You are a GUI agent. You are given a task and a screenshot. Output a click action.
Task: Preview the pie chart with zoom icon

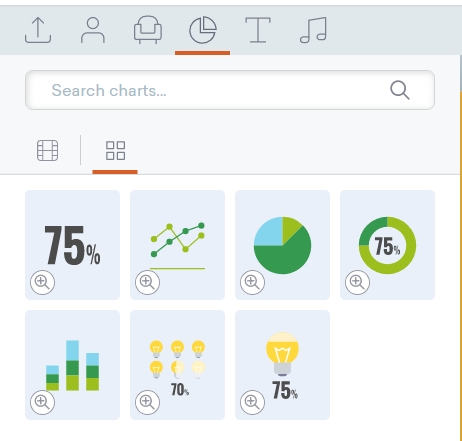(252, 282)
